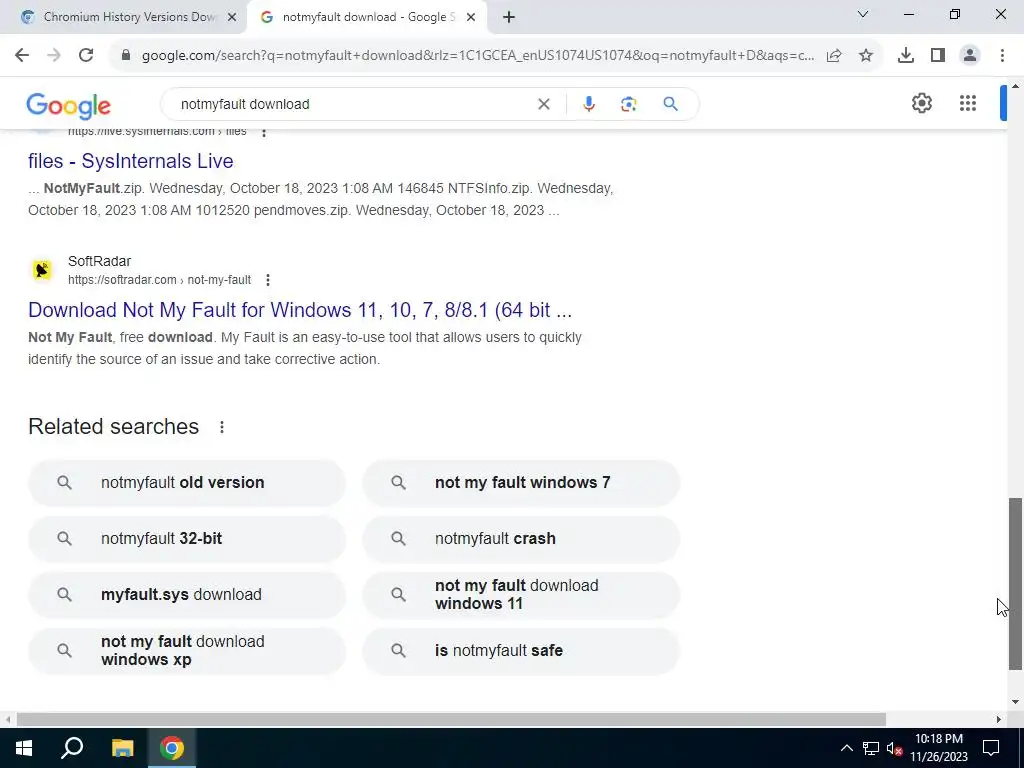
Task: Open more options for SoftRadar result
Action: pos(268,280)
